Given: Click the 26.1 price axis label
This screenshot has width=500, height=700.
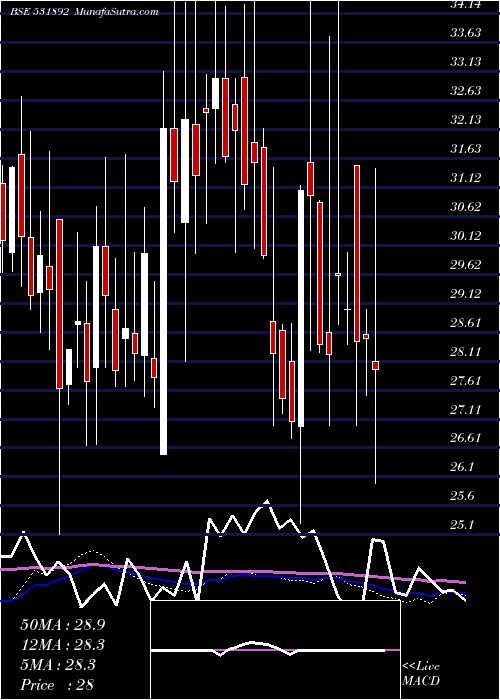Looking at the screenshot, I should (462, 467).
